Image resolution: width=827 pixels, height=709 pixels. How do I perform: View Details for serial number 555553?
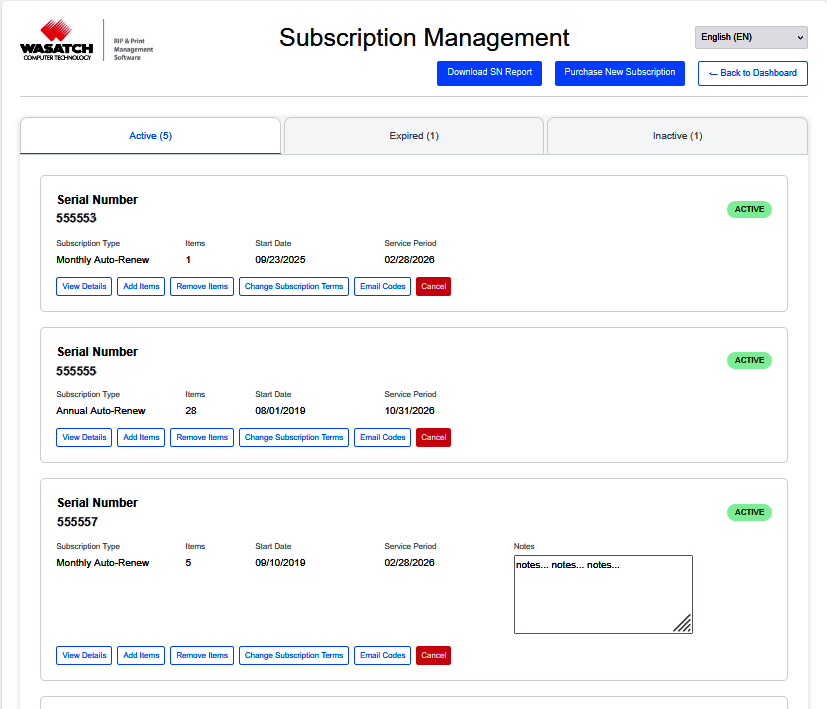(x=84, y=287)
